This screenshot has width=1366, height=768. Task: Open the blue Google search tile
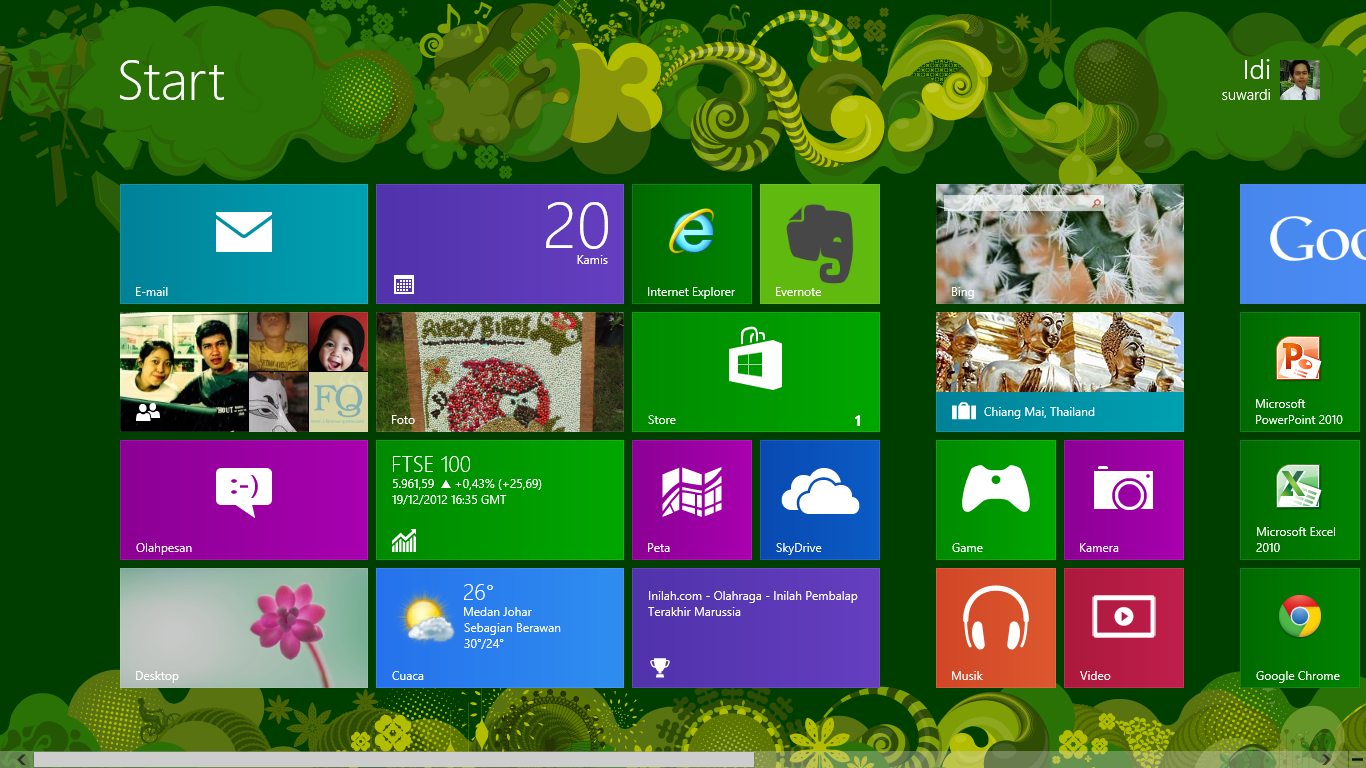point(1303,244)
